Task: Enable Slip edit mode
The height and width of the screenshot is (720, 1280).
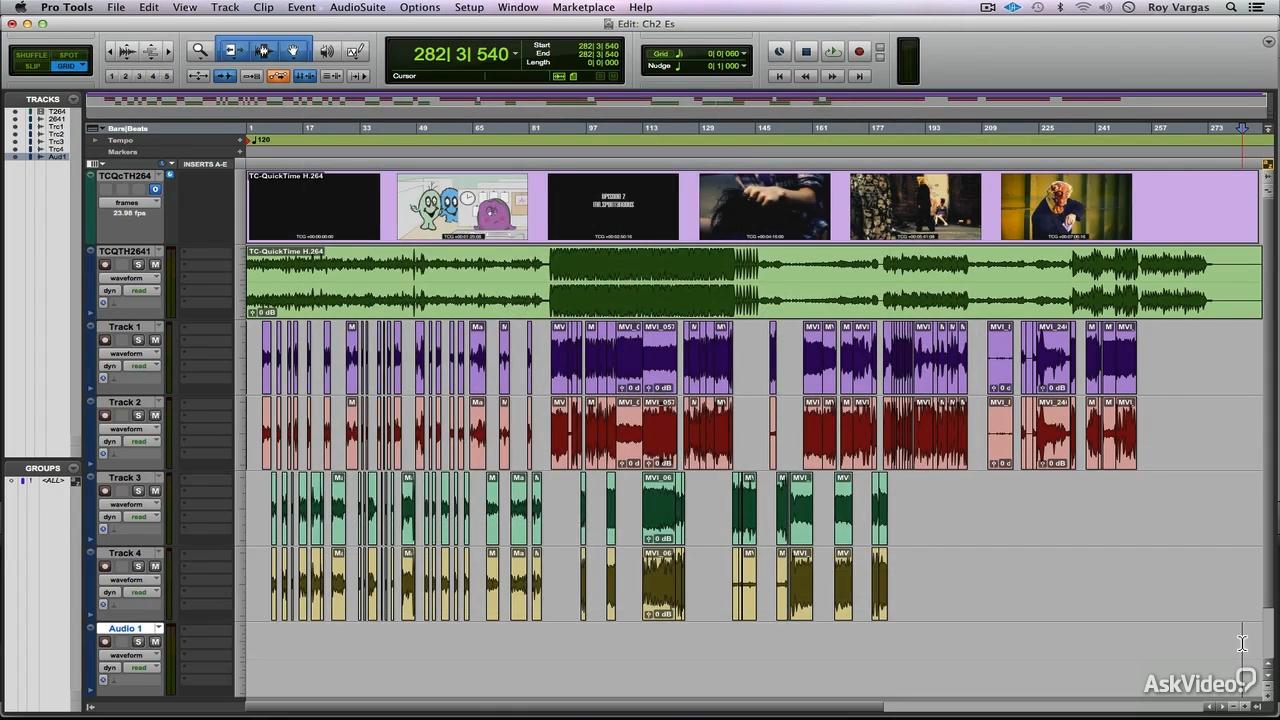Action: click(x=32, y=66)
